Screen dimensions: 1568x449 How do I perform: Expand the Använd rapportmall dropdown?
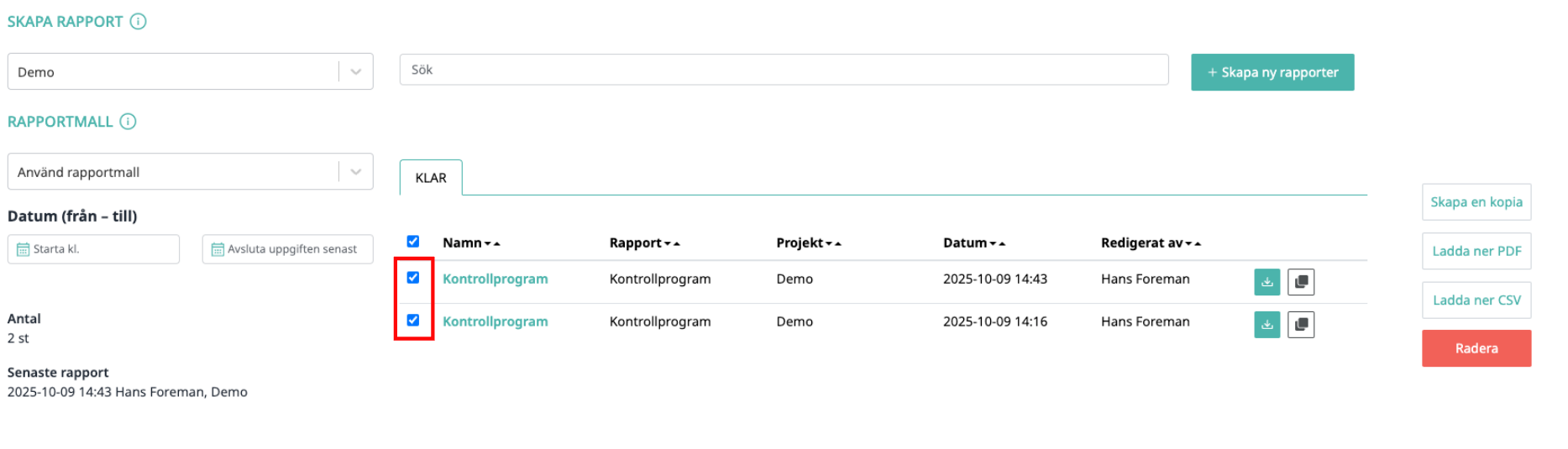click(190, 172)
